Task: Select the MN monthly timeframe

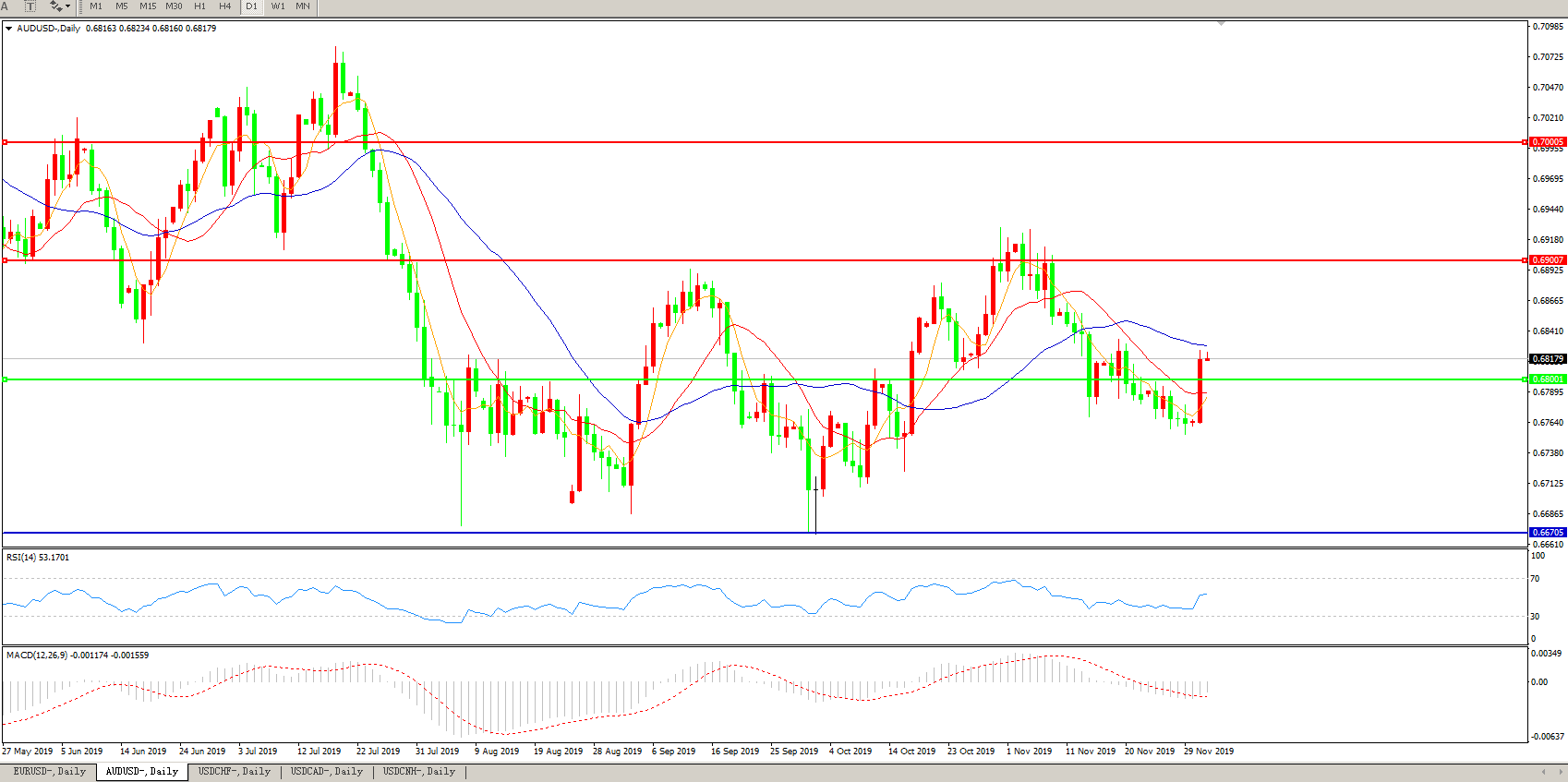Action: click(x=303, y=6)
